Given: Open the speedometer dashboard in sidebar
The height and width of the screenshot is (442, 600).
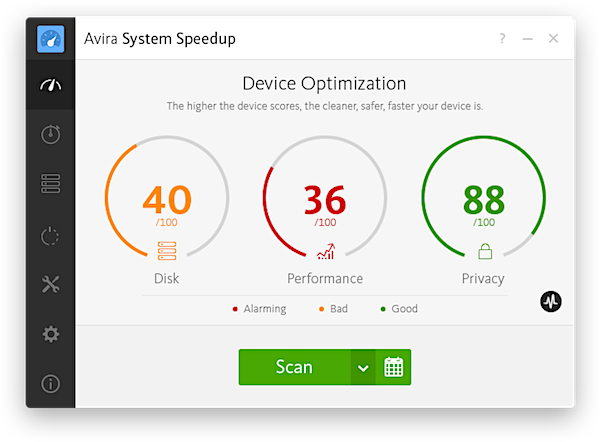Looking at the screenshot, I should [x=50, y=86].
